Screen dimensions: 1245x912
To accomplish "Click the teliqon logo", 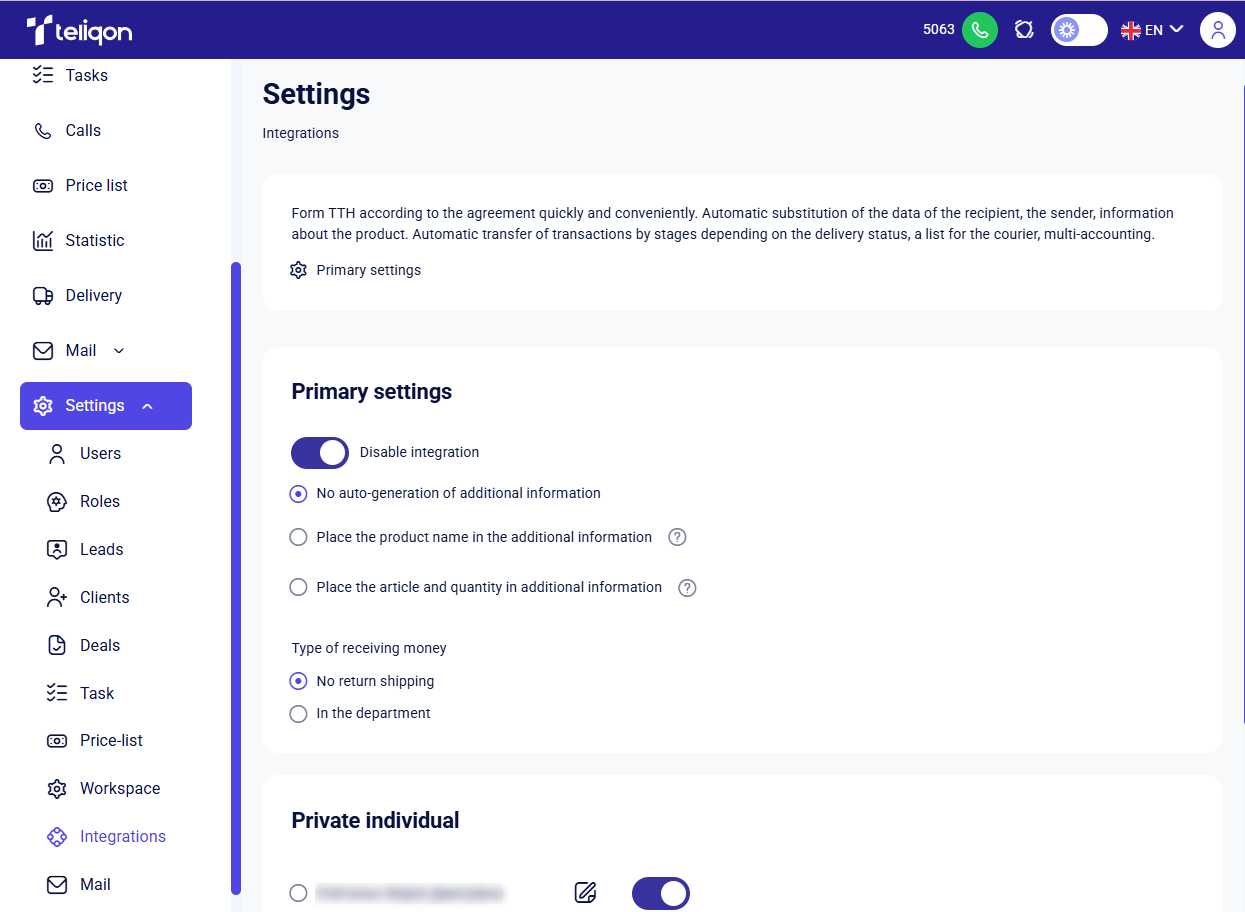I will pos(80,30).
